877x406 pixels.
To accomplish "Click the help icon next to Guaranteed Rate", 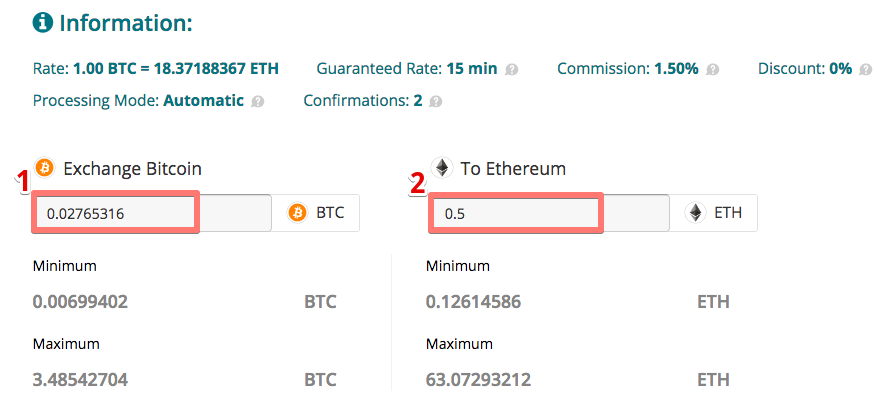I will coord(511,70).
